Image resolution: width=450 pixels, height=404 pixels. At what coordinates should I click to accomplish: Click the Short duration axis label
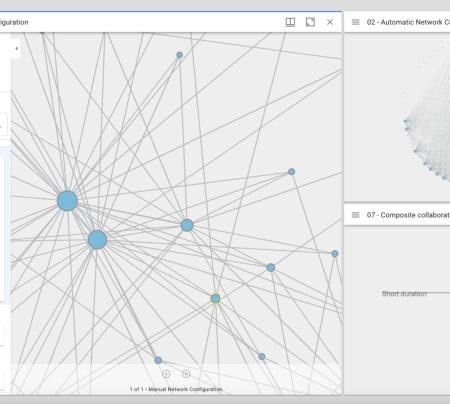click(x=404, y=294)
